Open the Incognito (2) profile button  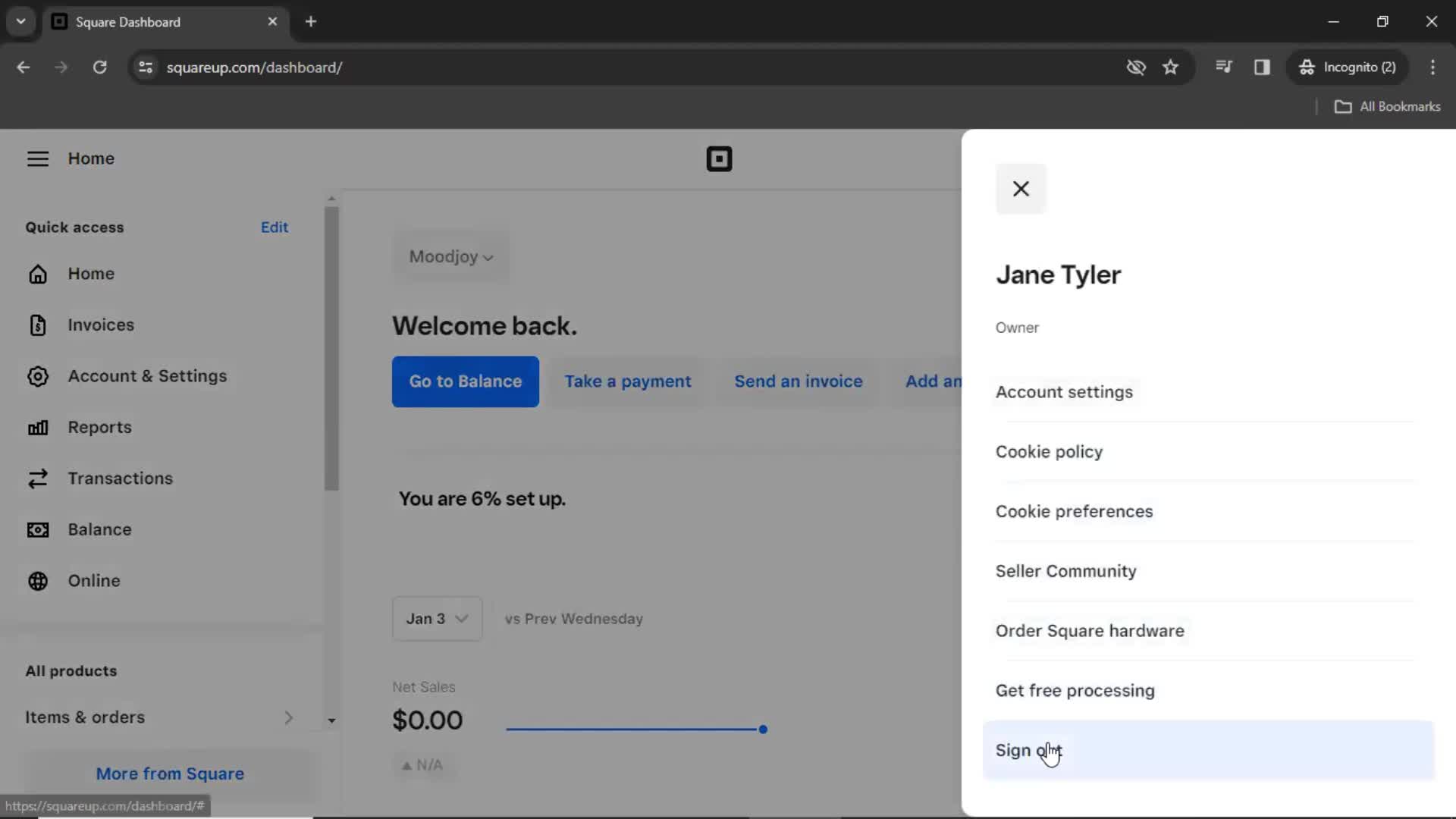coord(1348,67)
